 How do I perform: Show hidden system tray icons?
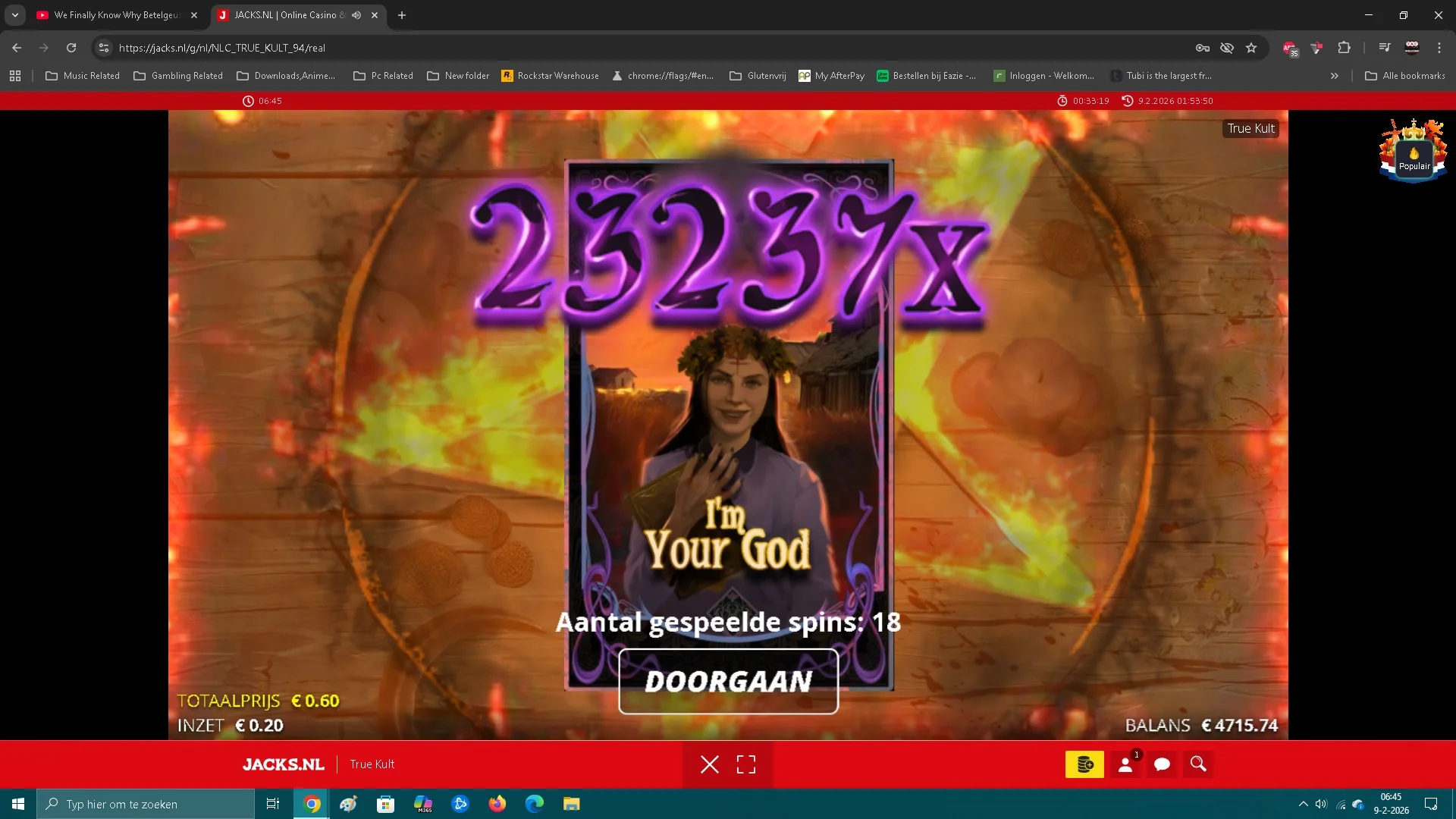[1303, 804]
